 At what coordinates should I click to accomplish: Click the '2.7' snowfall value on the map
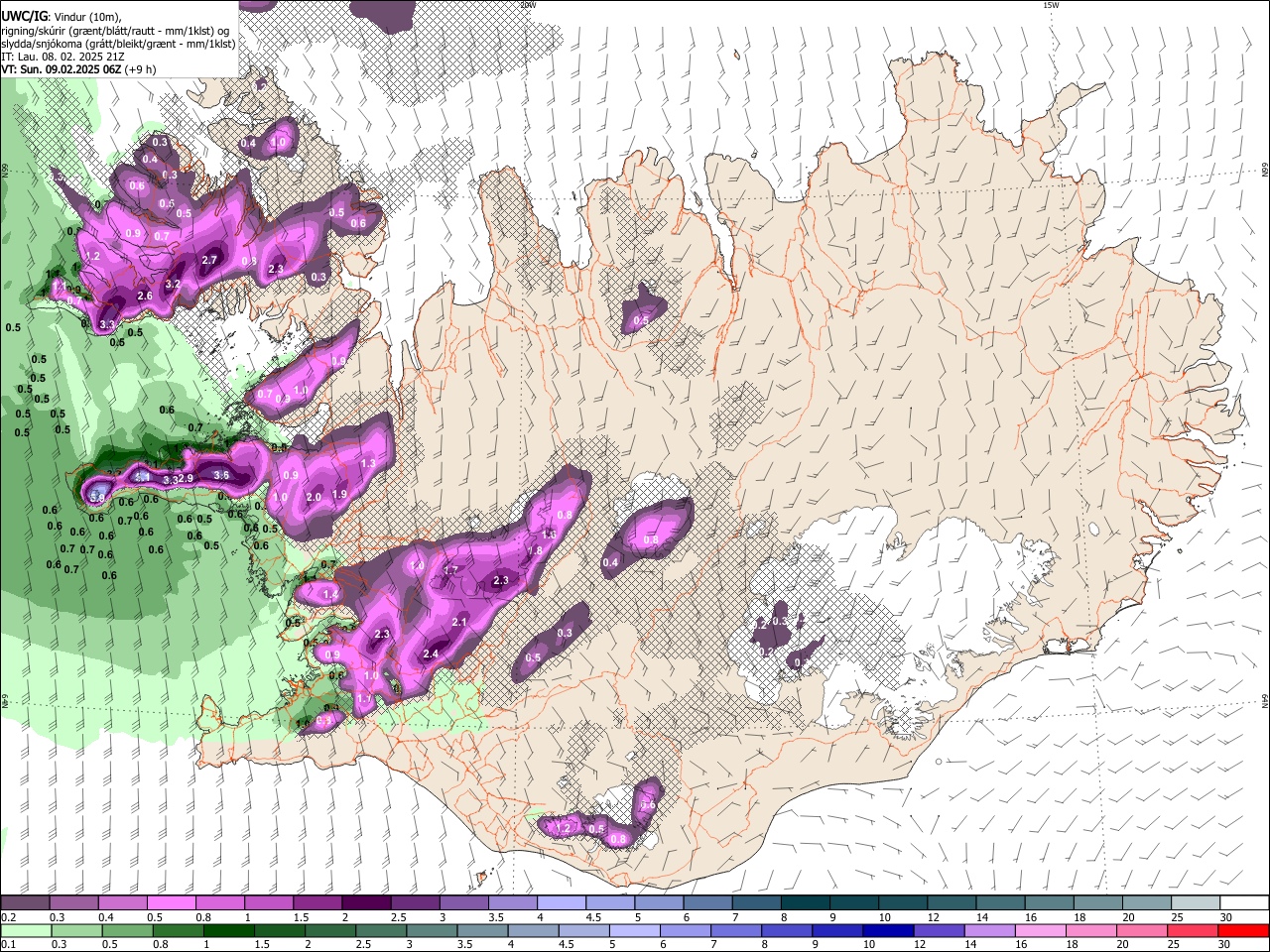click(x=209, y=261)
